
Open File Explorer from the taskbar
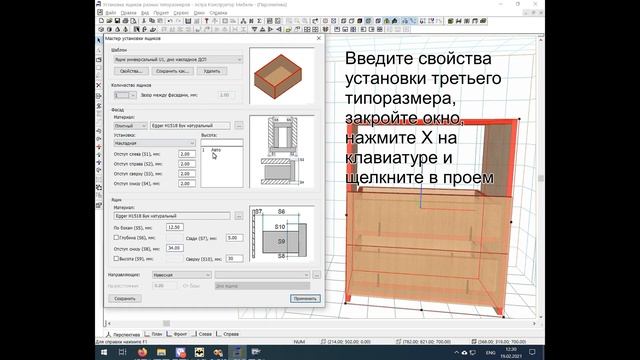[x=161, y=352]
